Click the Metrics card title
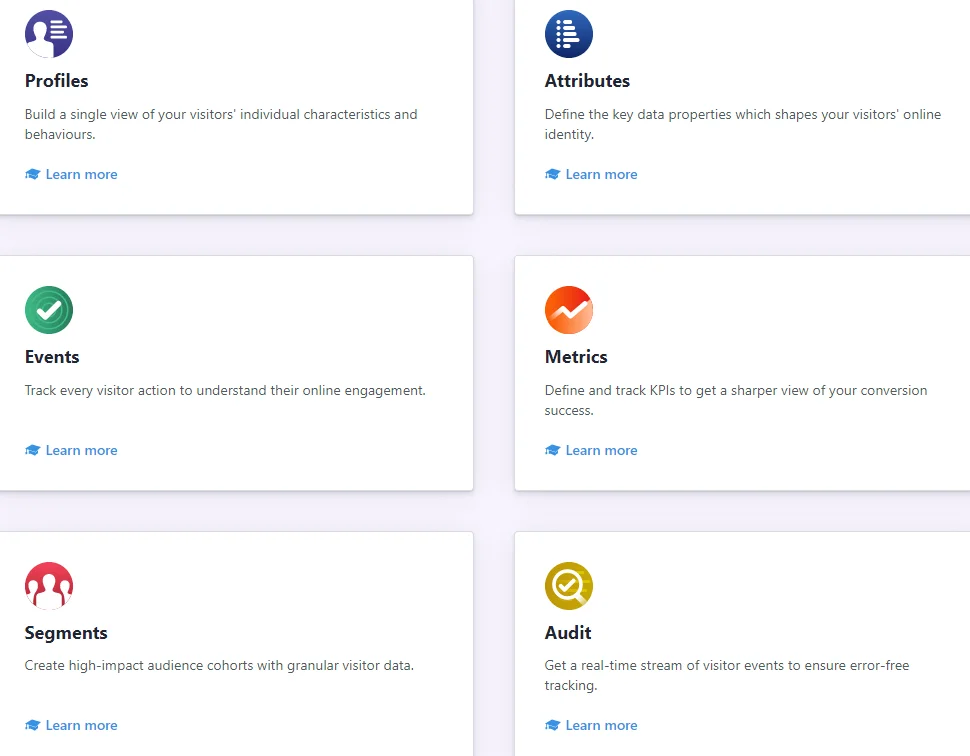970x756 pixels. tap(576, 357)
